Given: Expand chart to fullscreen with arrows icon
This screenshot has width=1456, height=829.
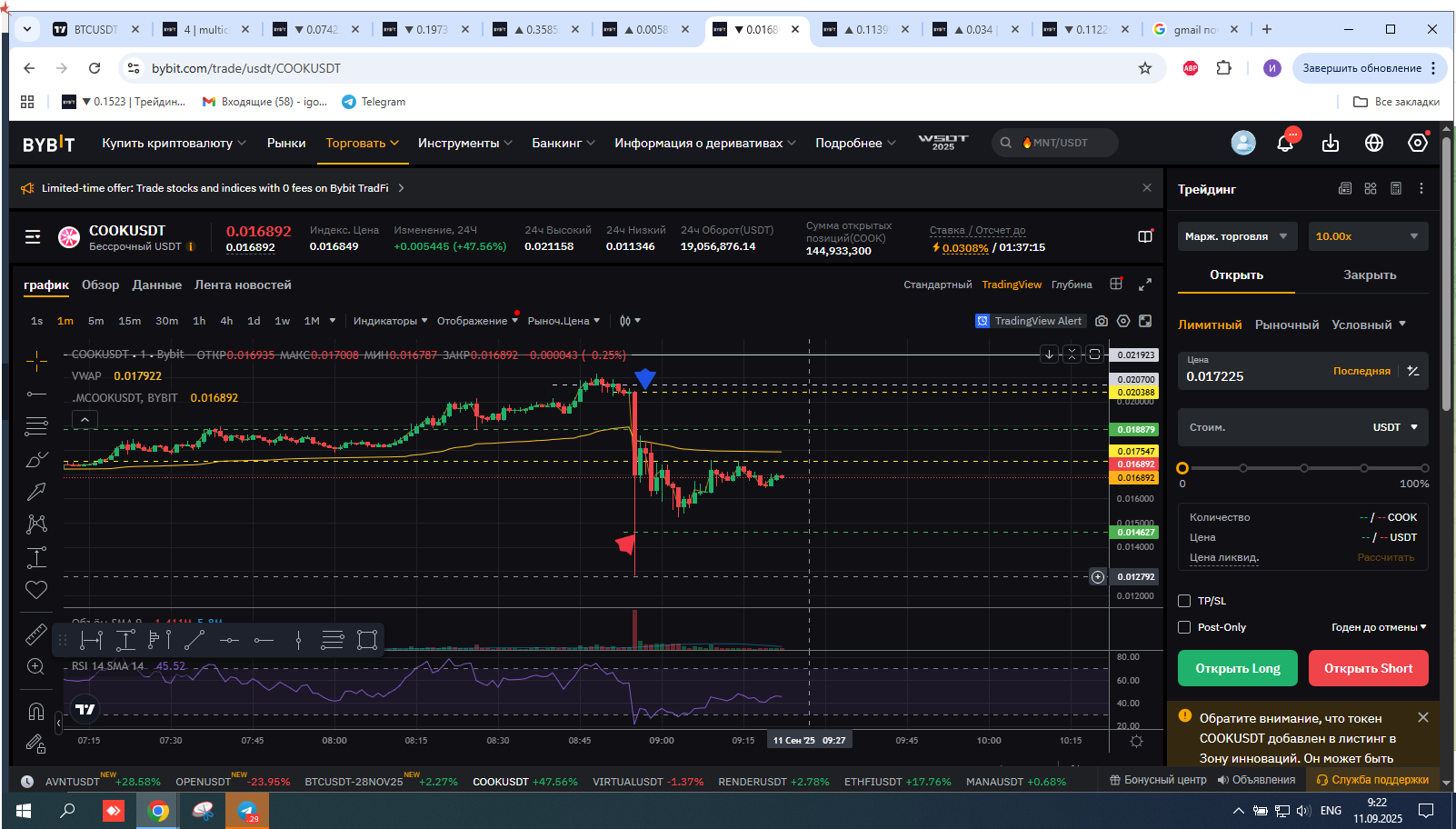Looking at the screenshot, I should point(1145,285).
